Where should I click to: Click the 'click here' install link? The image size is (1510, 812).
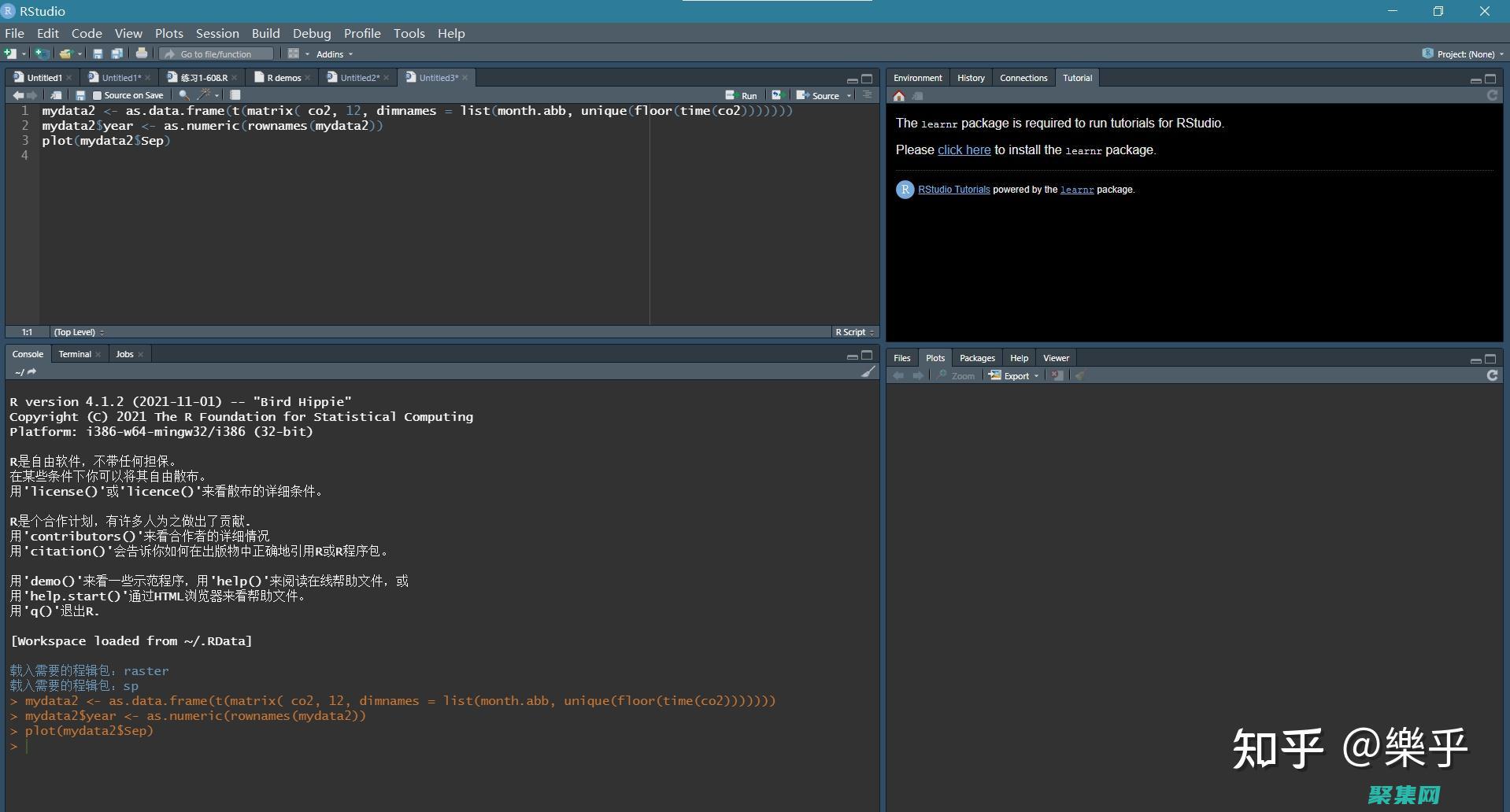coord(964,149)
